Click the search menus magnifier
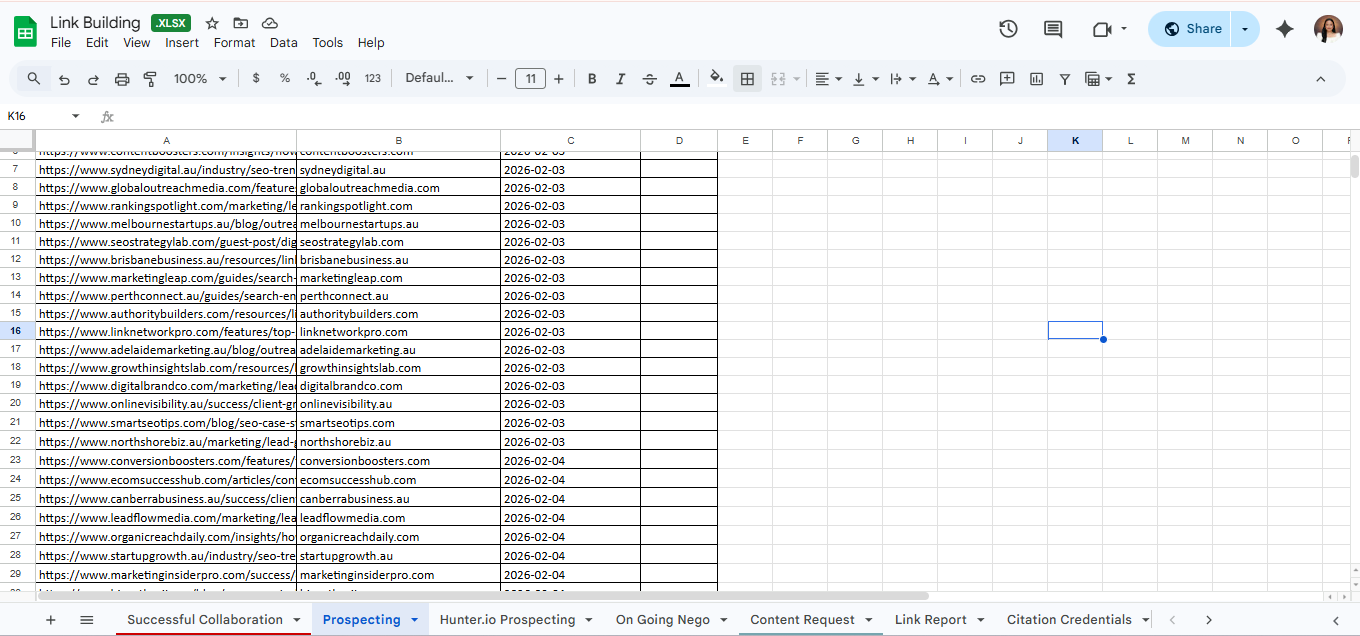Viewport: 1360px width, 636px height. pos(34,79)
